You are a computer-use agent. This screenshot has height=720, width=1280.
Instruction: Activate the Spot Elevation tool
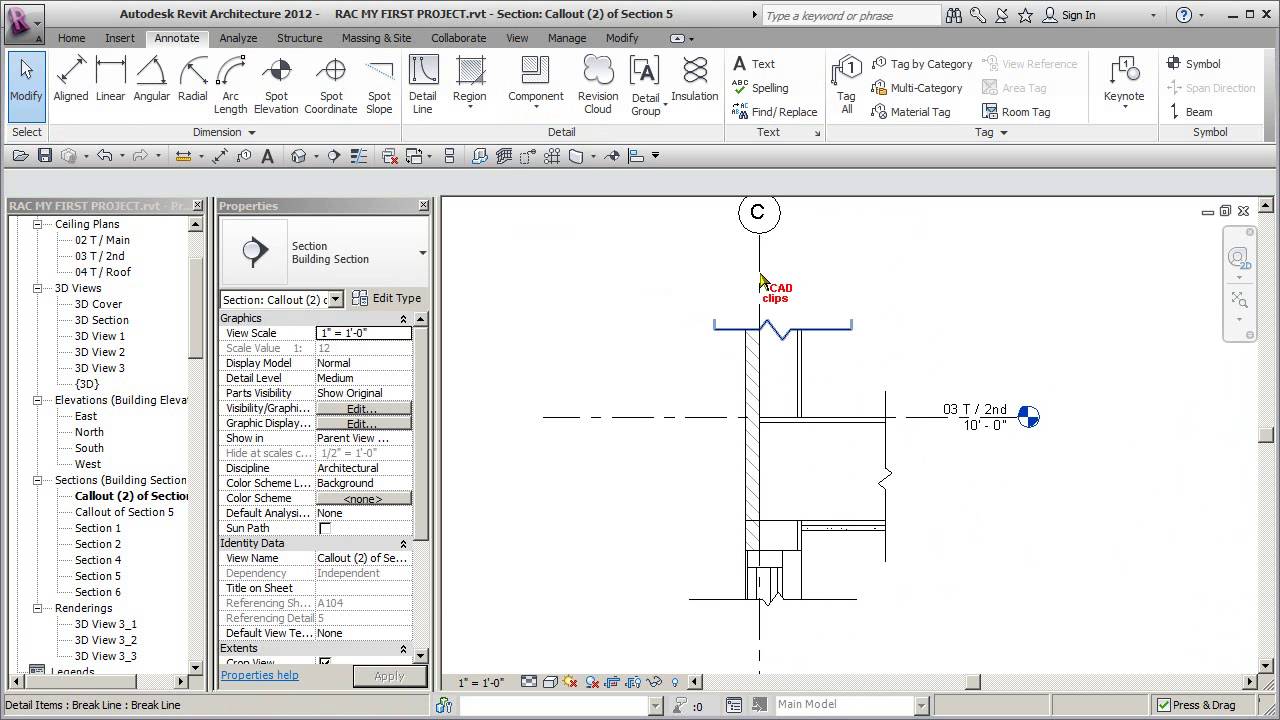pyautogui.click(x=276, y=84)
